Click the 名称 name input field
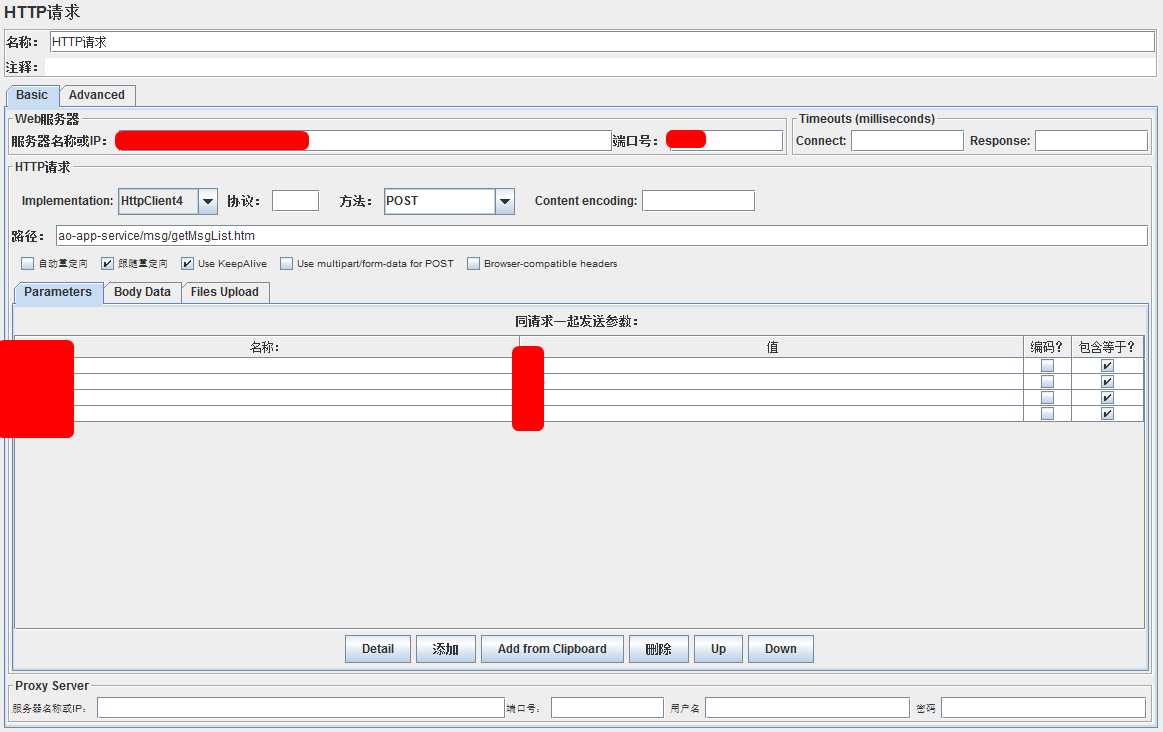This screenshot has width=1163, height=732. pos(602,42)
